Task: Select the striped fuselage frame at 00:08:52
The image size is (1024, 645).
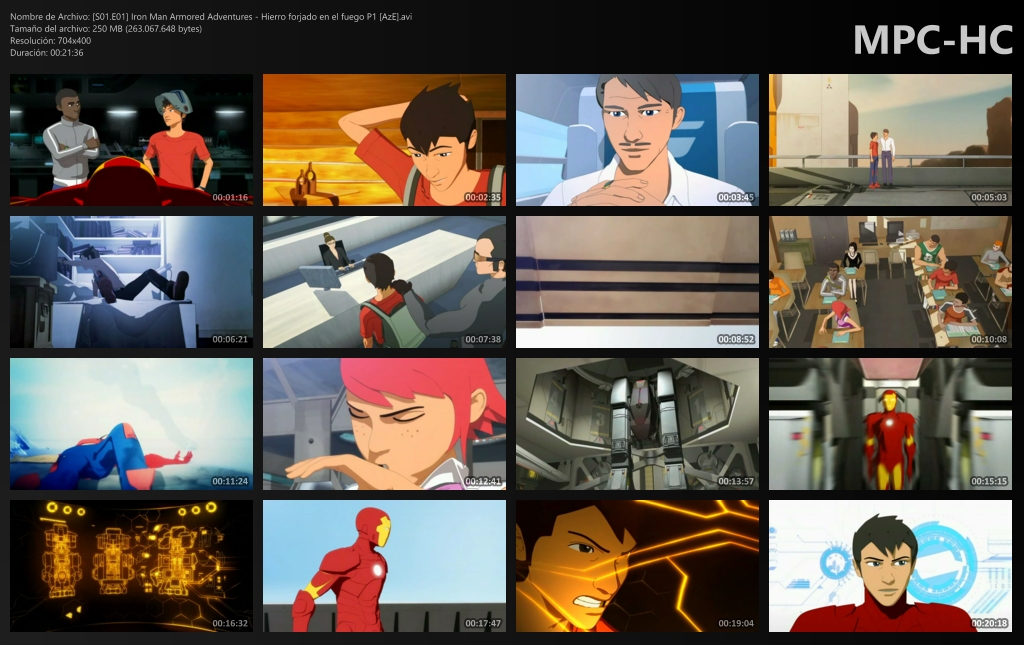Action: (637, 281)
